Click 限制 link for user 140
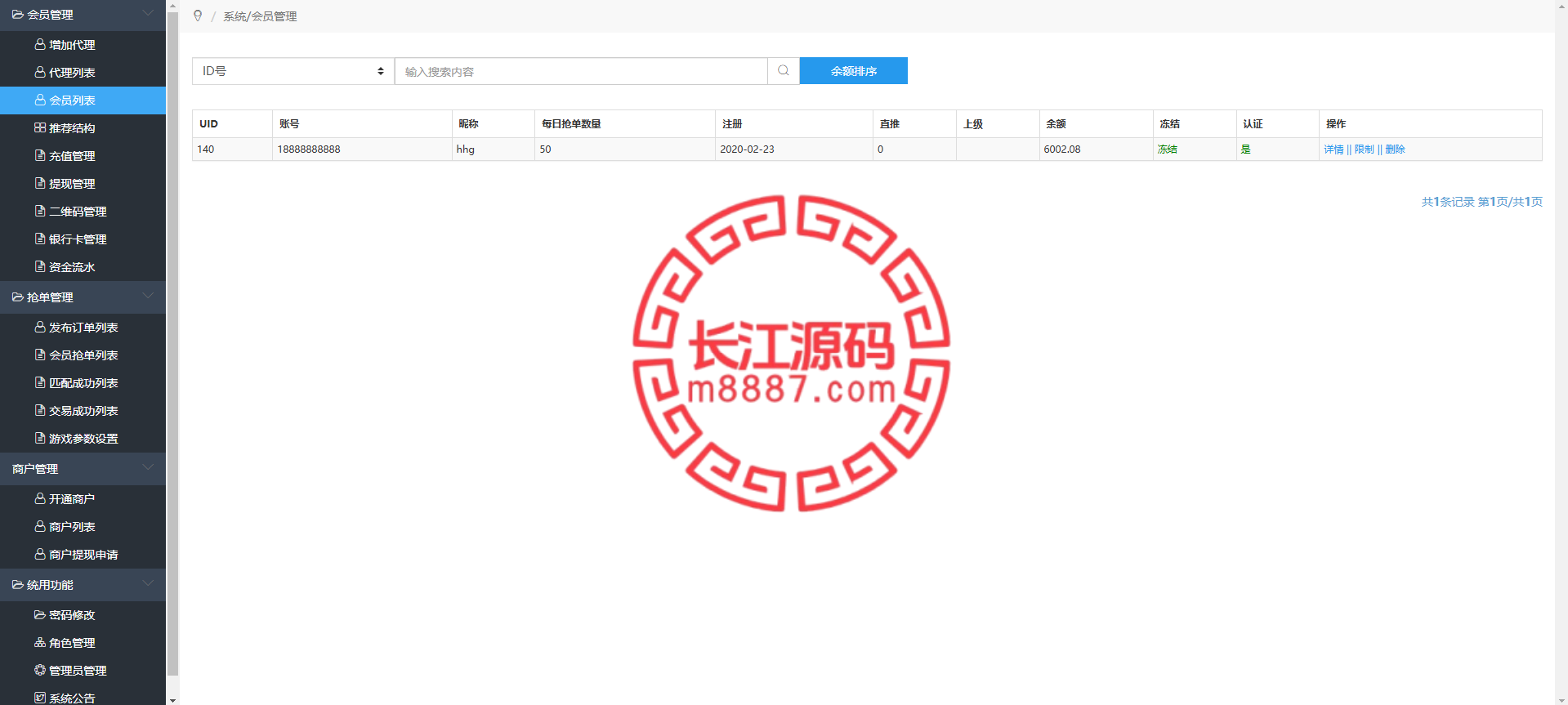 (1364, 149)
